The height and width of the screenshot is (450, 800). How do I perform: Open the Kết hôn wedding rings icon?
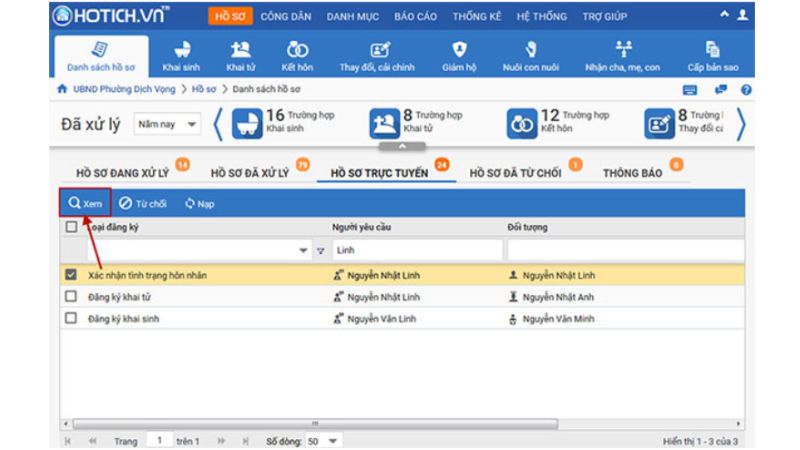click(297, 57)
